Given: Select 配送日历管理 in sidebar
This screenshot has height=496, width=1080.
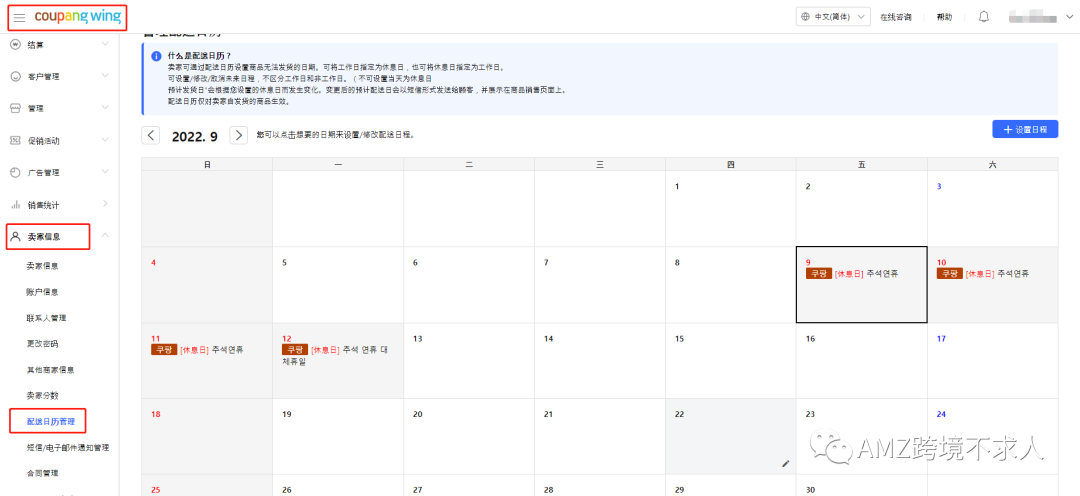Looking at the screenshot, I should (50, 422).
